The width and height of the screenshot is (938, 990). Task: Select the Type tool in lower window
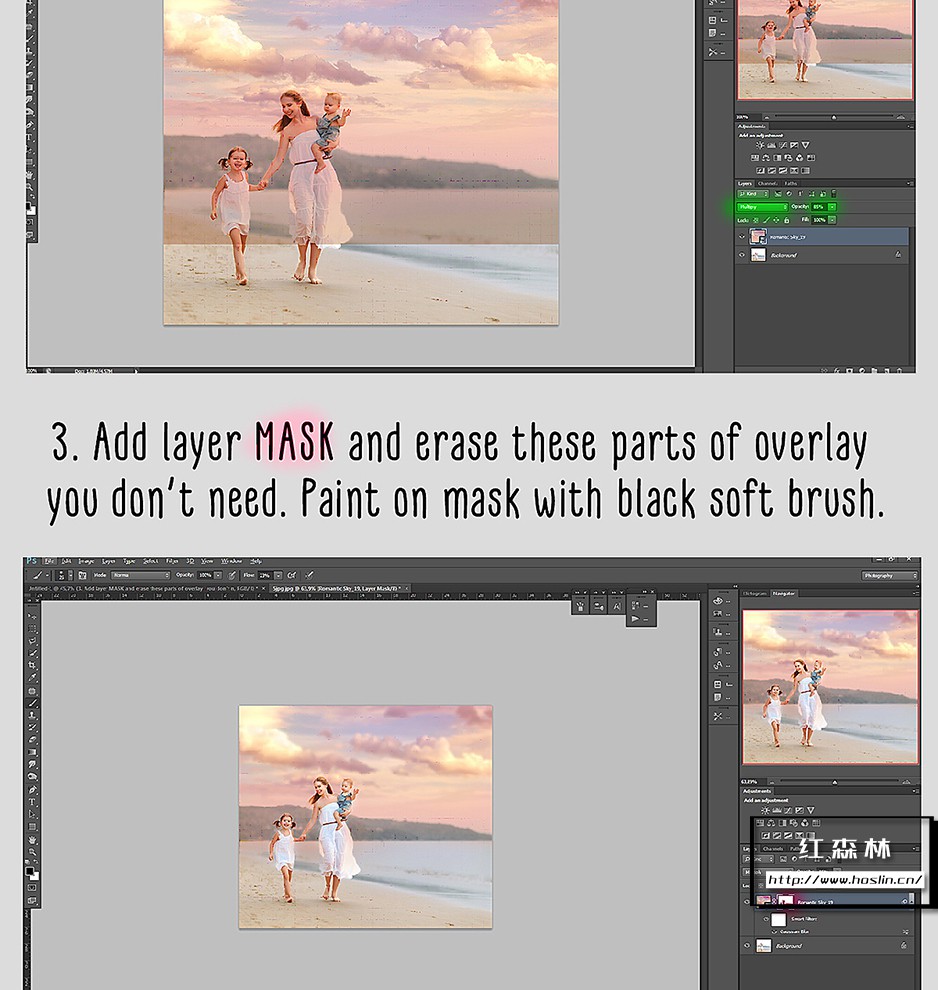pos(32,802)
